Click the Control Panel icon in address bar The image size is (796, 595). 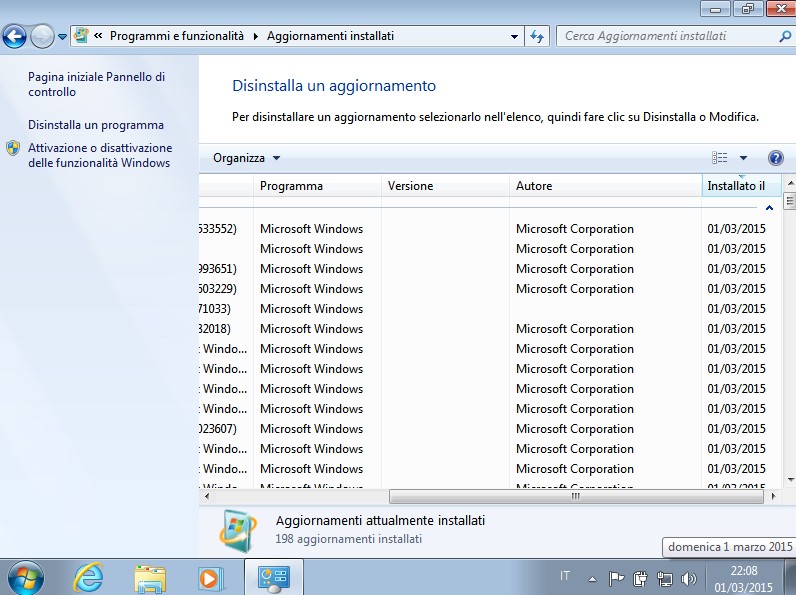click(81, 36)
